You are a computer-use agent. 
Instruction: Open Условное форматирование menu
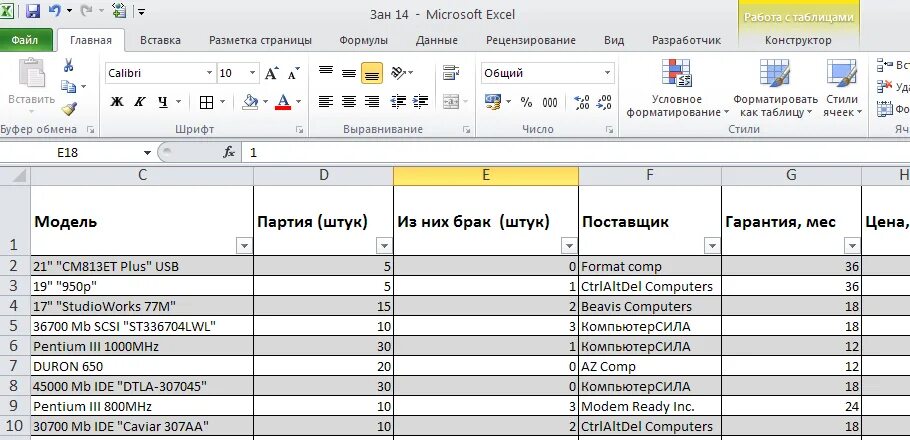(677, 88)
